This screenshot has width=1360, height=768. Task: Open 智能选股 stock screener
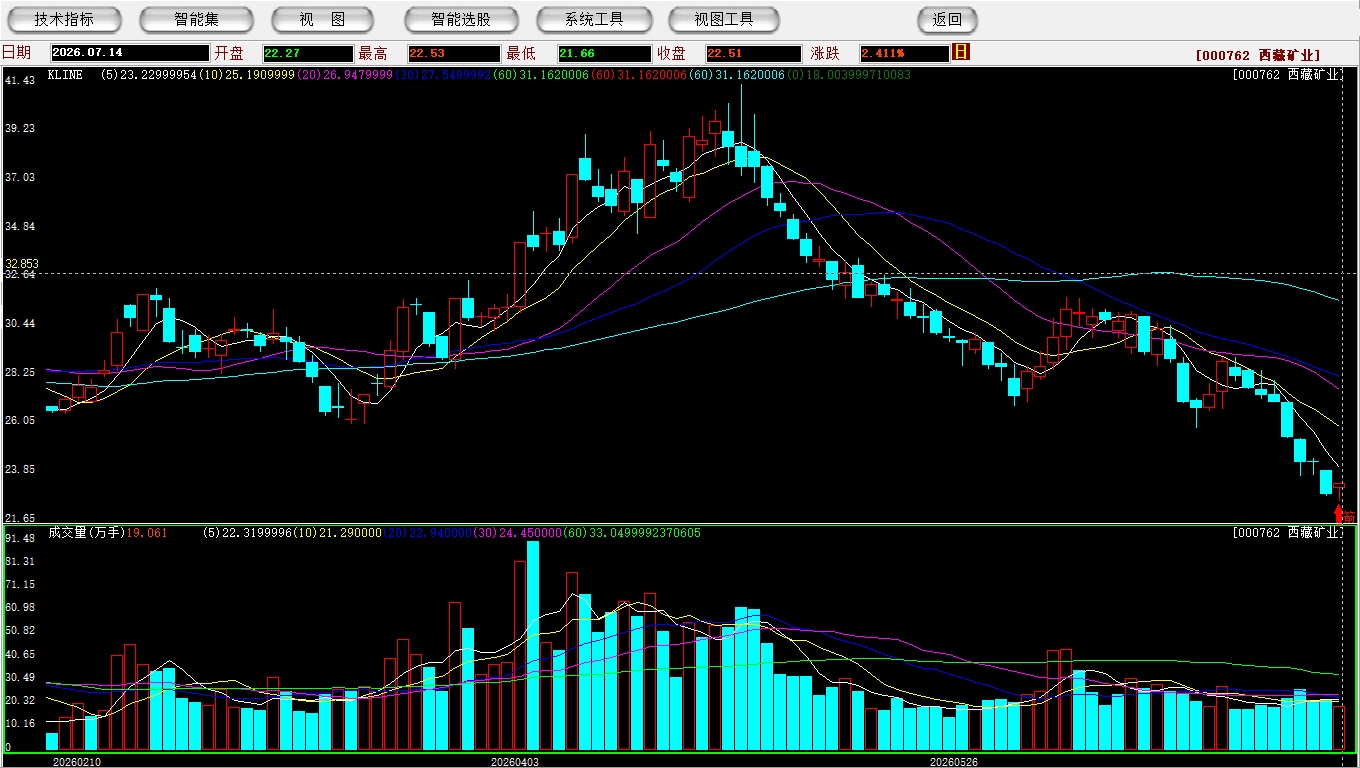pyautogui.click(x=461, y=19)
